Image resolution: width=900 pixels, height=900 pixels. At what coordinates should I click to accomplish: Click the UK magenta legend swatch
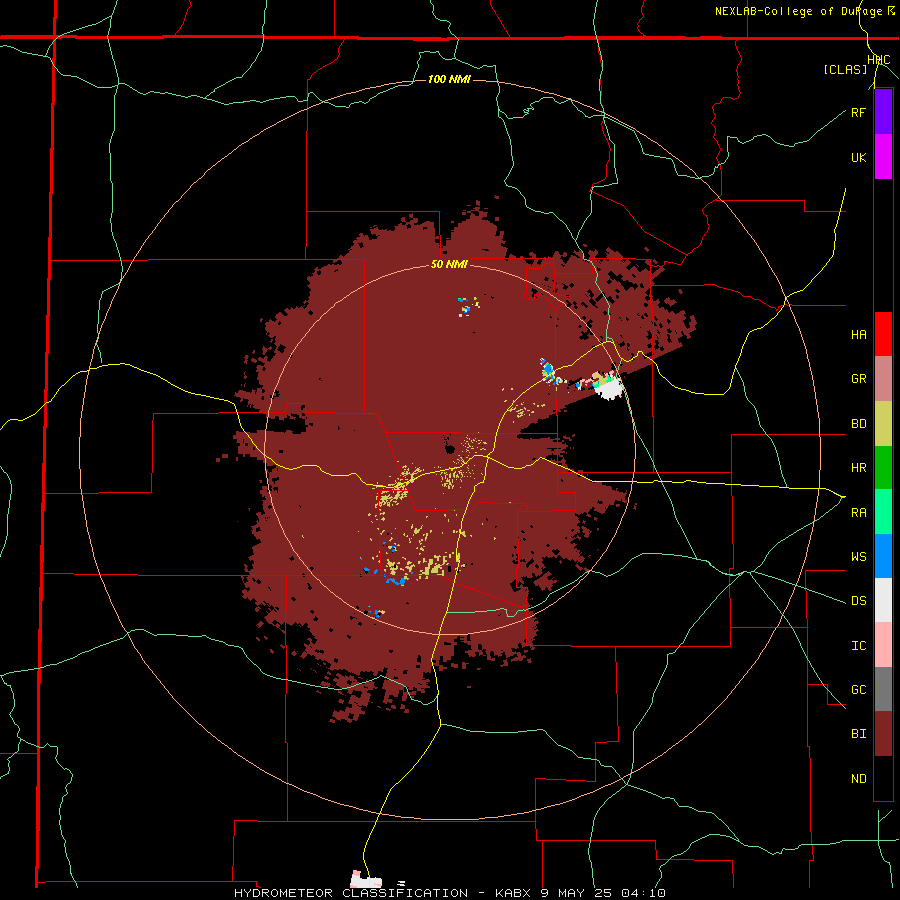click(883, 157)
